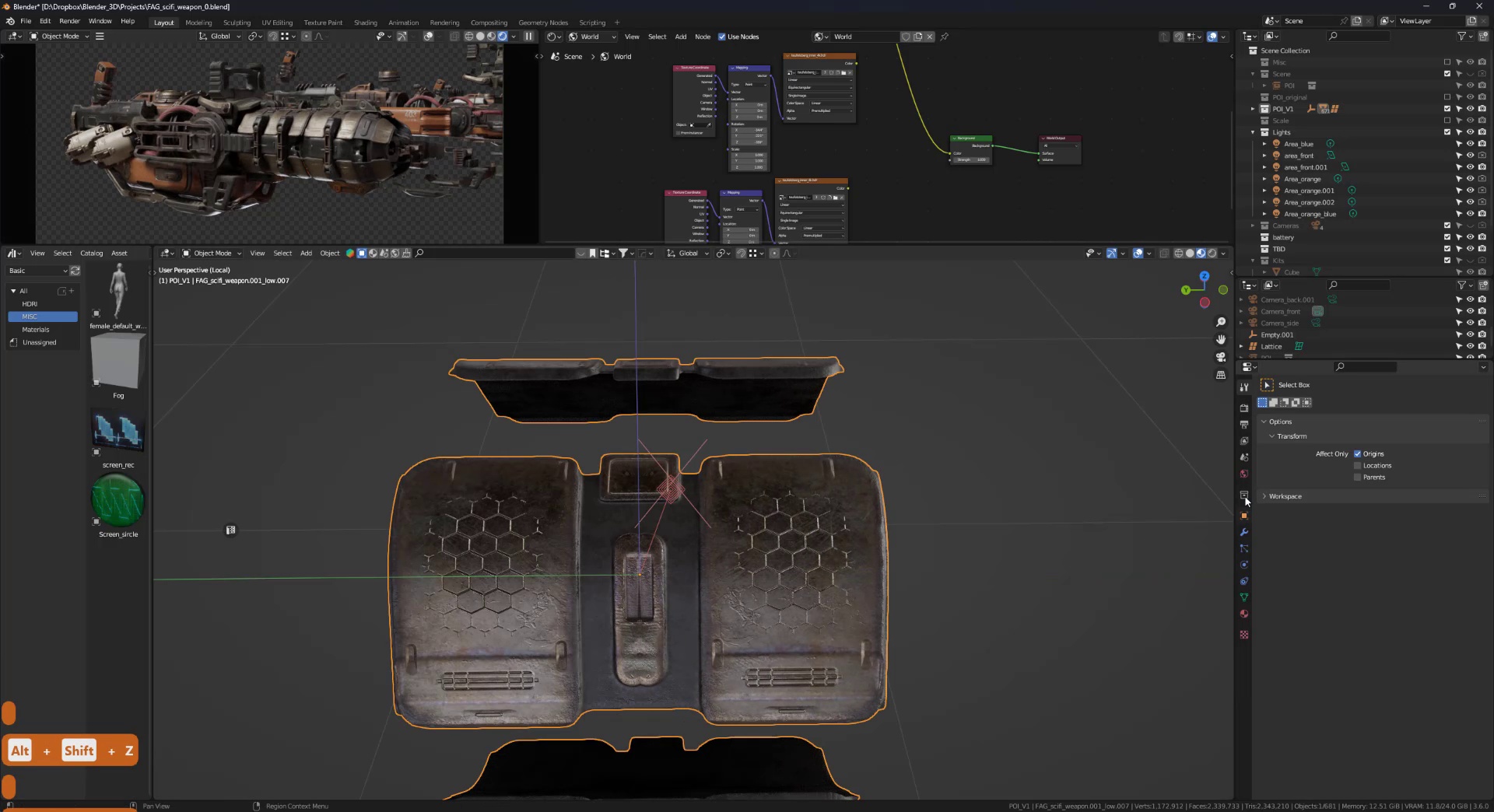1494x812 pixels.
Task: Enable Affect Only Parents checkbox
Action: tap(1357, 477)
